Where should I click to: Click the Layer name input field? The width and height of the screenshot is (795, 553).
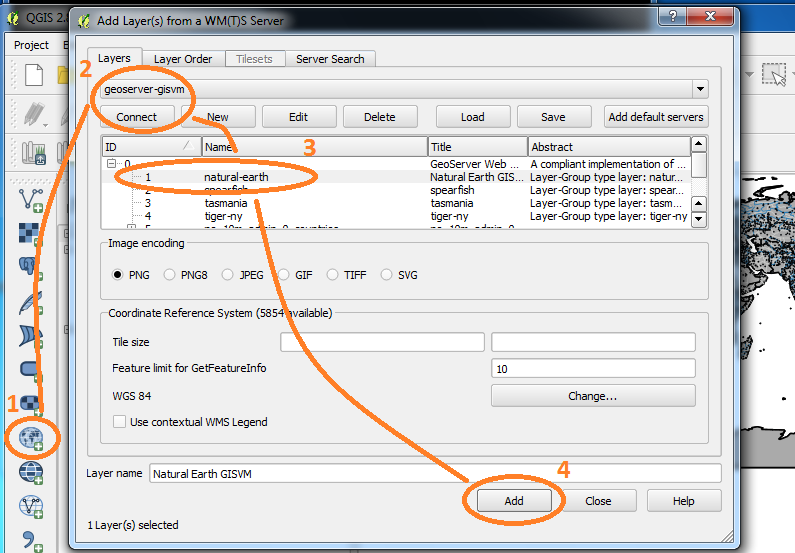point(435,473)
